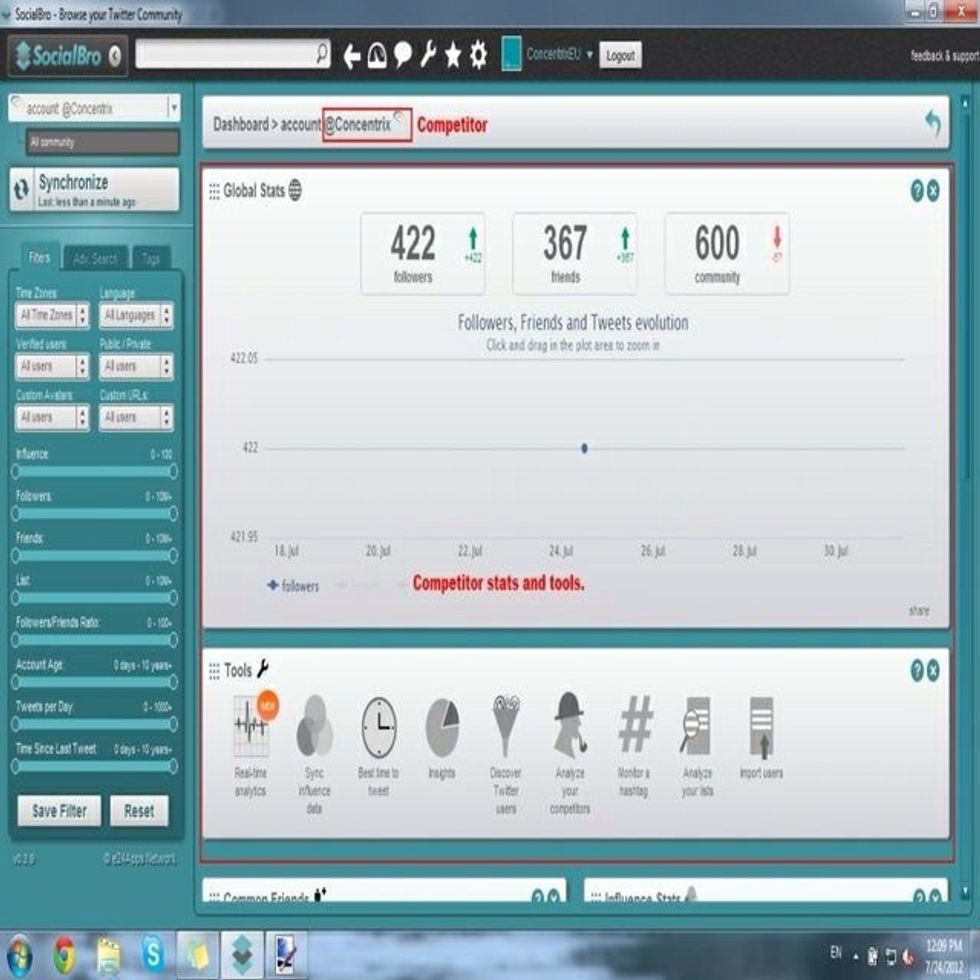
Task: Open Real-time analytics tool
Action: tap(250, 728)
